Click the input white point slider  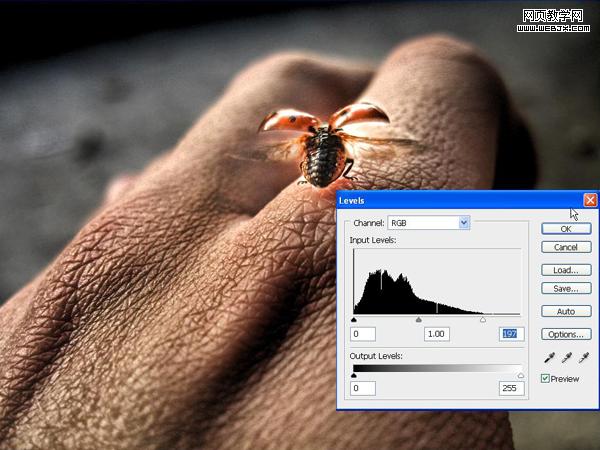click(x=483, y=320)
